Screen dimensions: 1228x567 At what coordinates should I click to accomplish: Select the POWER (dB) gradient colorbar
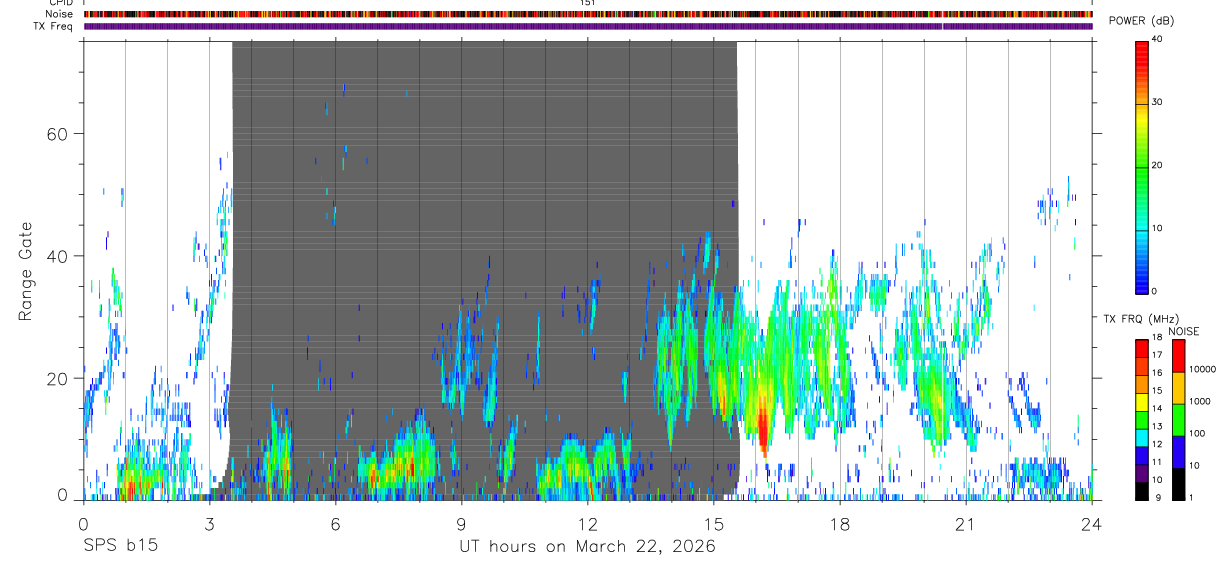(x=1142, y=166)
